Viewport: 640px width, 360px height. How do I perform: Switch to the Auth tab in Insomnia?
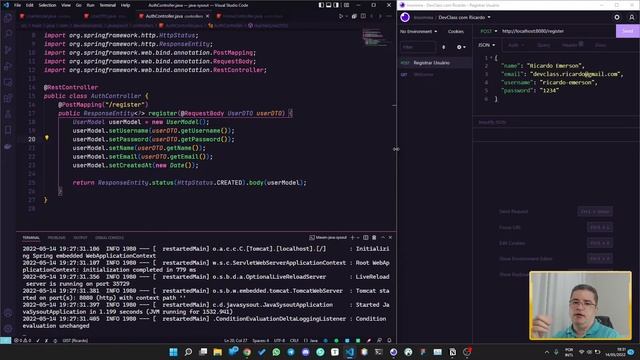[515, 45]
